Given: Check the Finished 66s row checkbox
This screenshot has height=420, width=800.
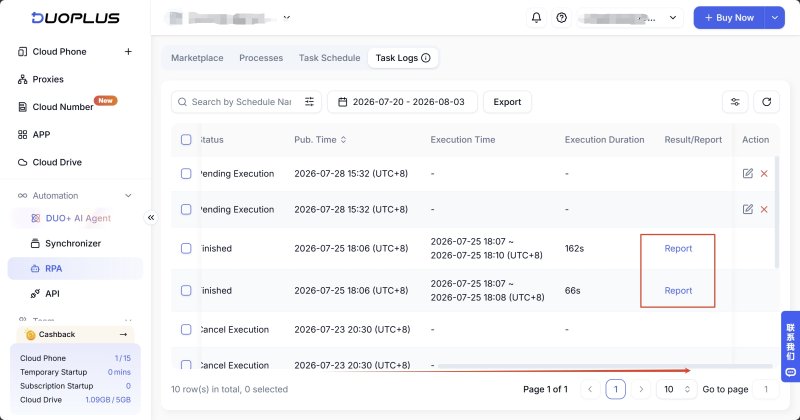Looking at the screenshot, I should tap(186, 290).
